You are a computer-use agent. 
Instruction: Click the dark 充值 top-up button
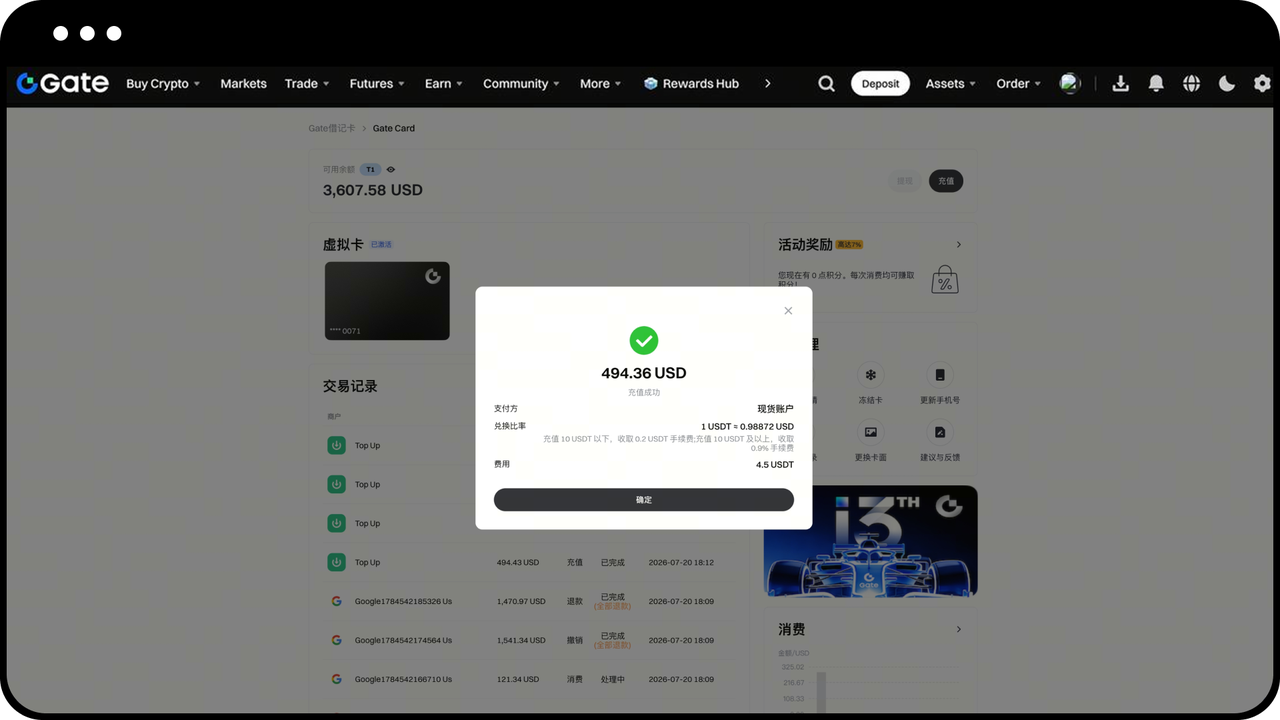pyautogui.click(x=945, y=181)
